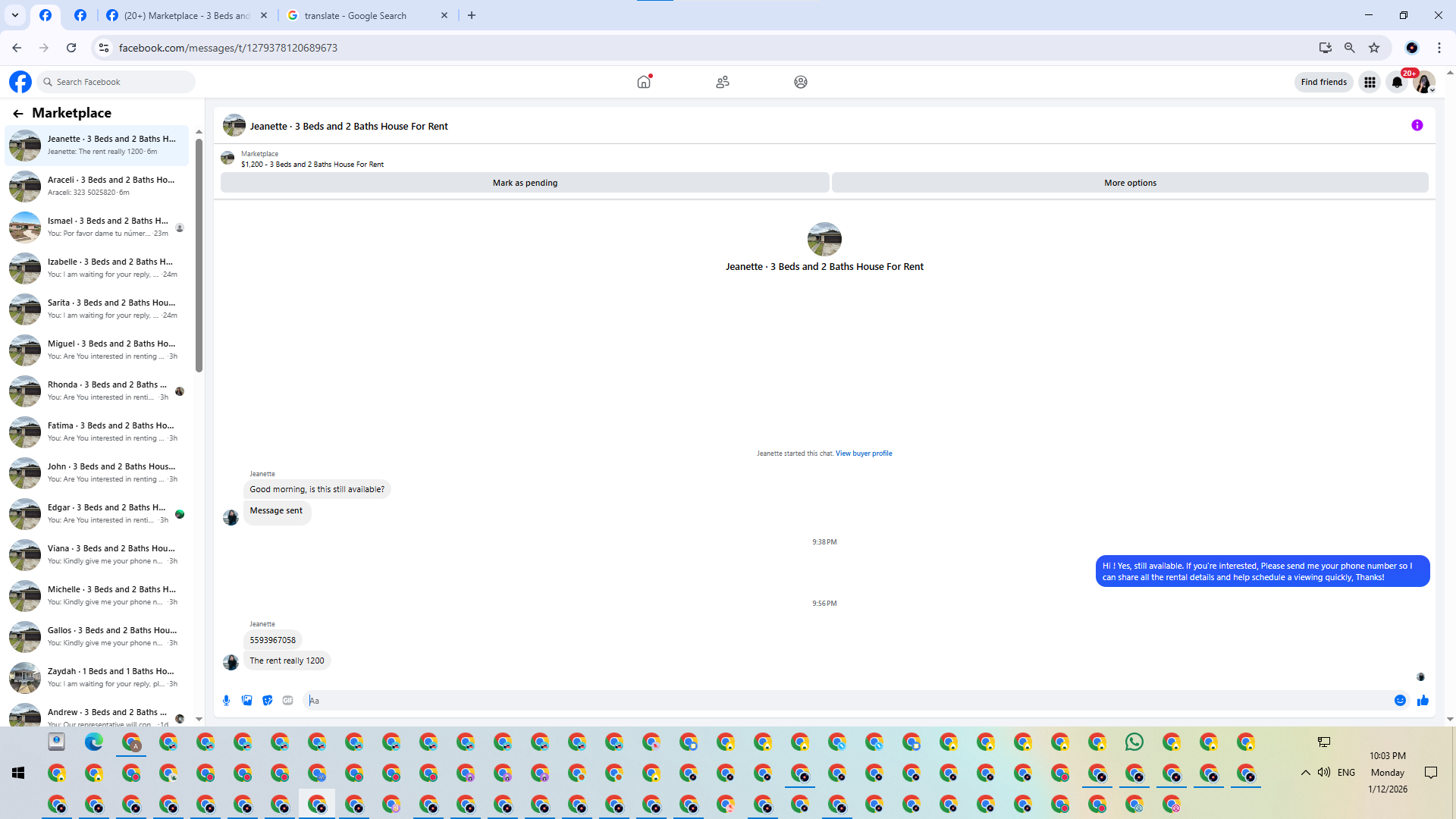Screen dimensions: 1456x819
Task: Click the voice clip microphone icon
Action: click(226, 701)
